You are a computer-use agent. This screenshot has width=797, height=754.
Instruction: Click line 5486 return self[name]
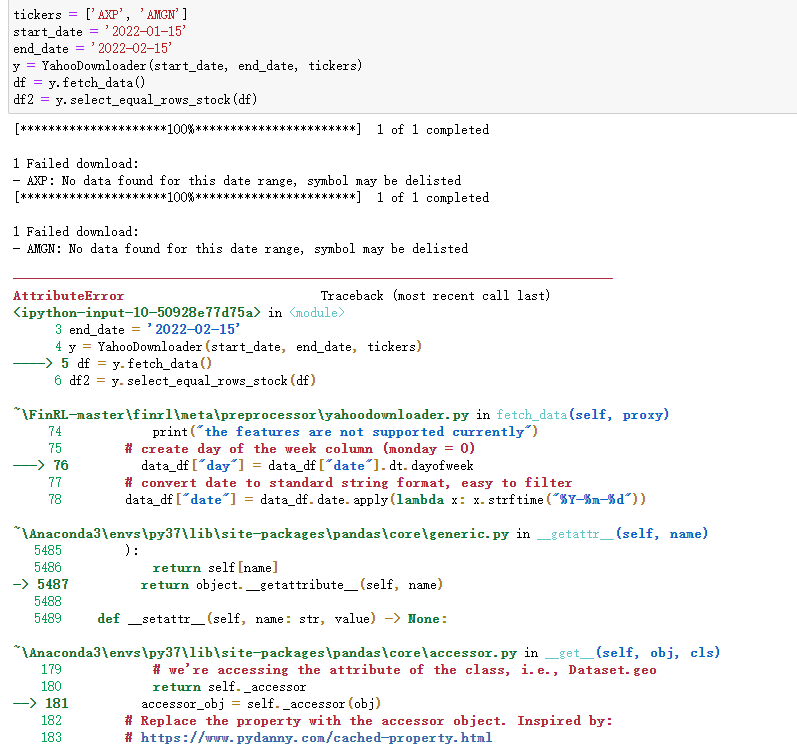pyautogui.click(x=215, y=568)
